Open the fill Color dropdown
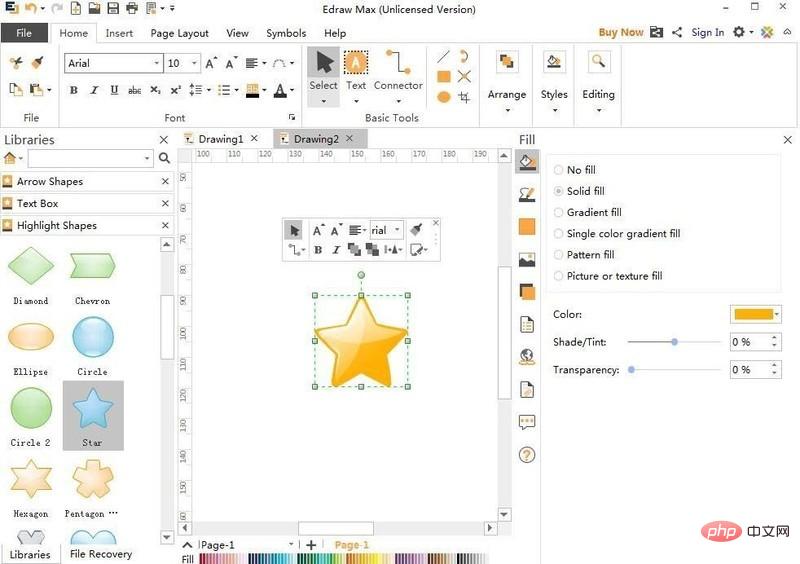 coord(777,314)
